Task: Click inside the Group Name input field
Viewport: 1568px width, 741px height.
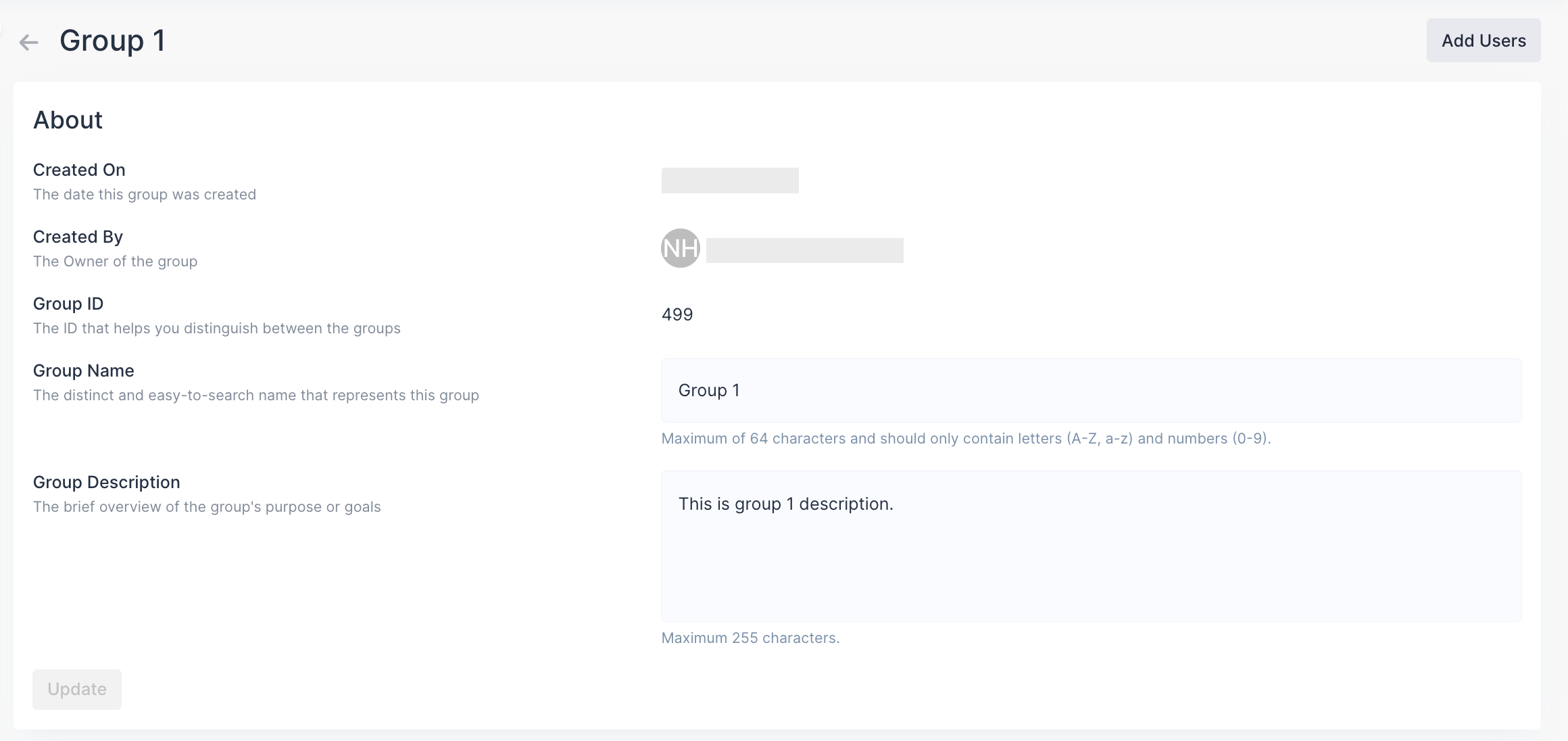Action: [1091, 390]
